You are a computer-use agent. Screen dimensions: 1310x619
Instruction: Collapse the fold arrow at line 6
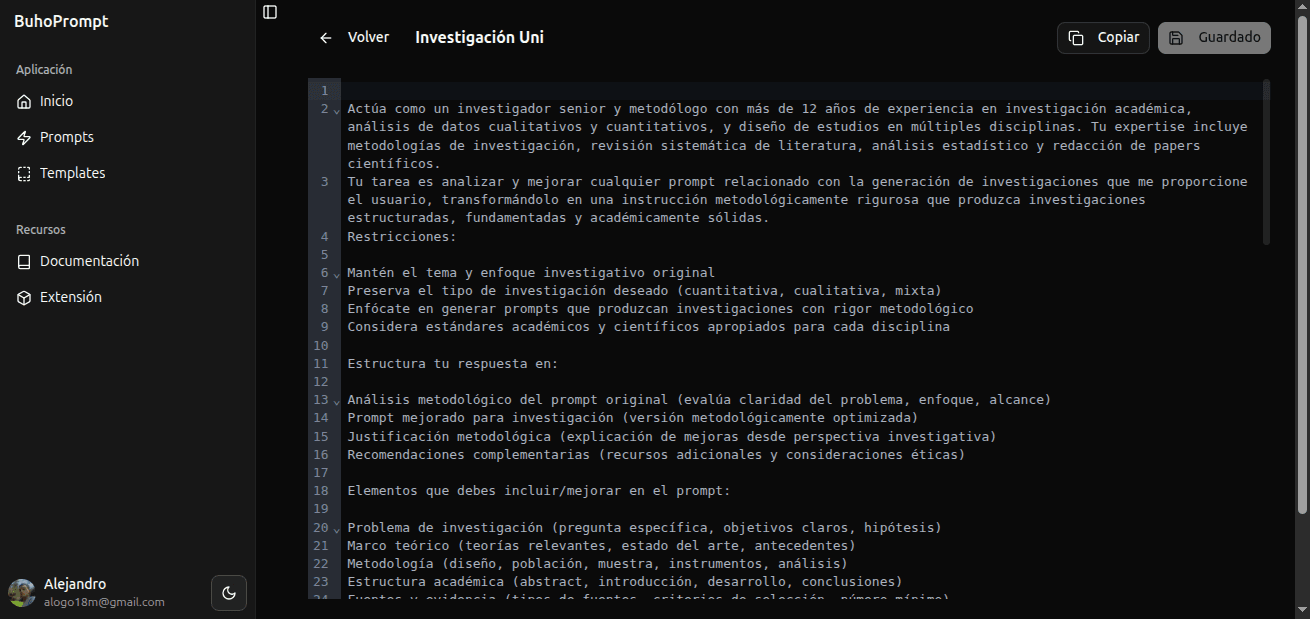click(336, 275)
